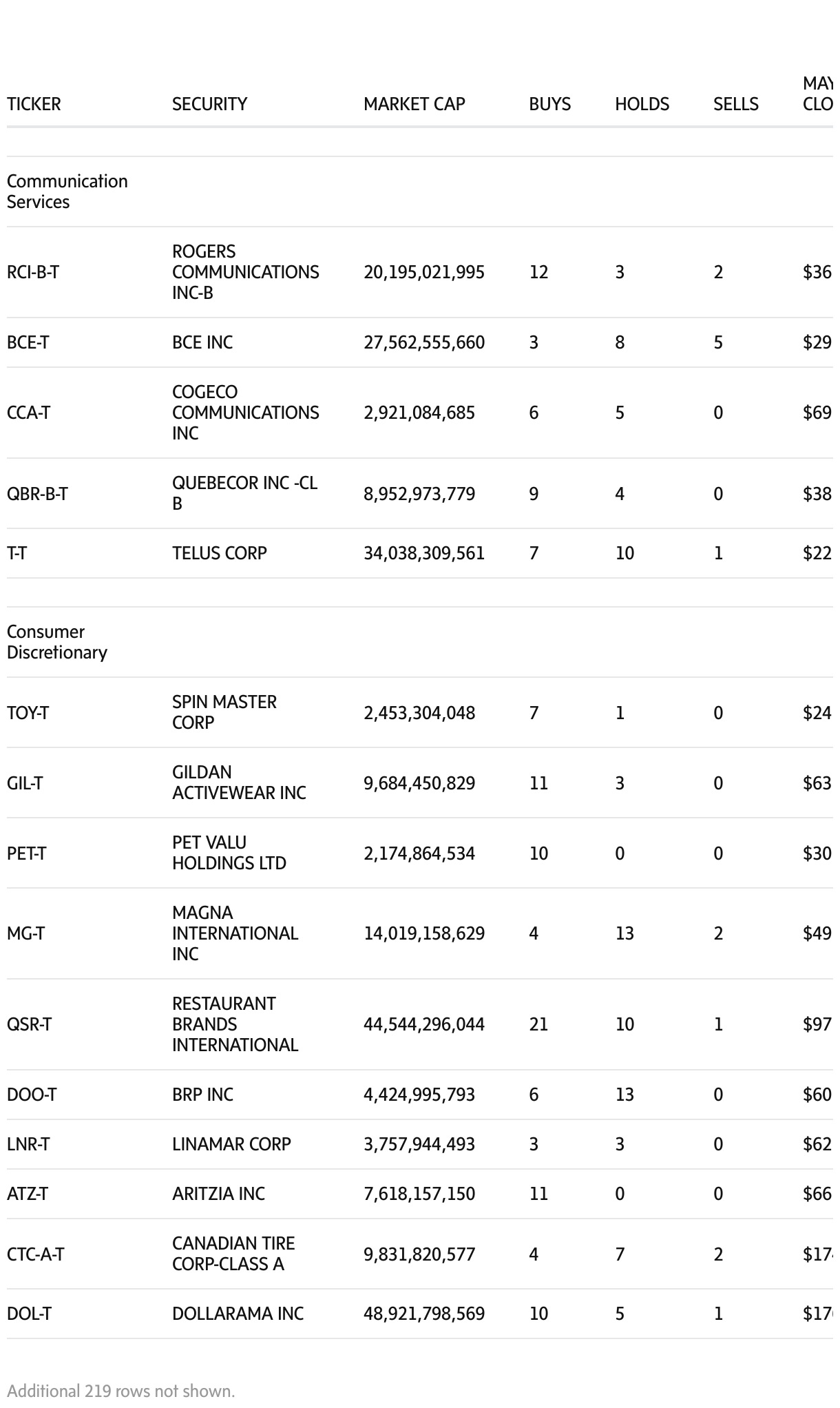
Task: Click the QBR-B-T ticker cell
Action: click(37, 494)
